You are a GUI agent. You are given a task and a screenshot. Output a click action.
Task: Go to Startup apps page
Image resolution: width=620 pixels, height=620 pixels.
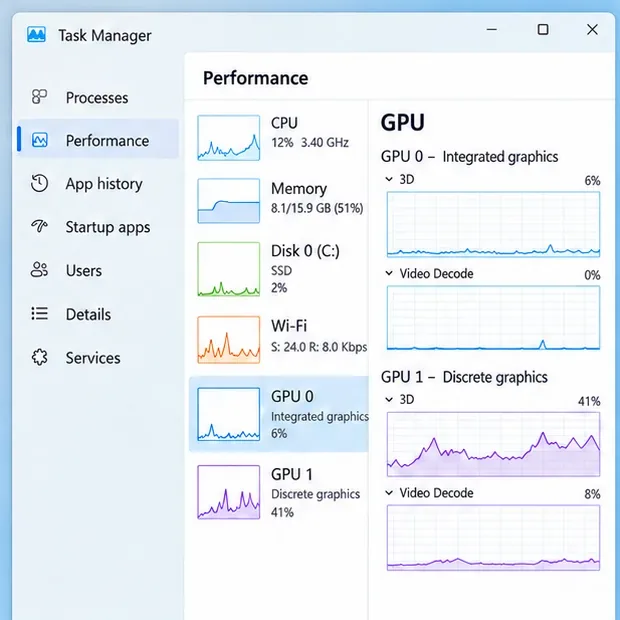tap(98, 227)
